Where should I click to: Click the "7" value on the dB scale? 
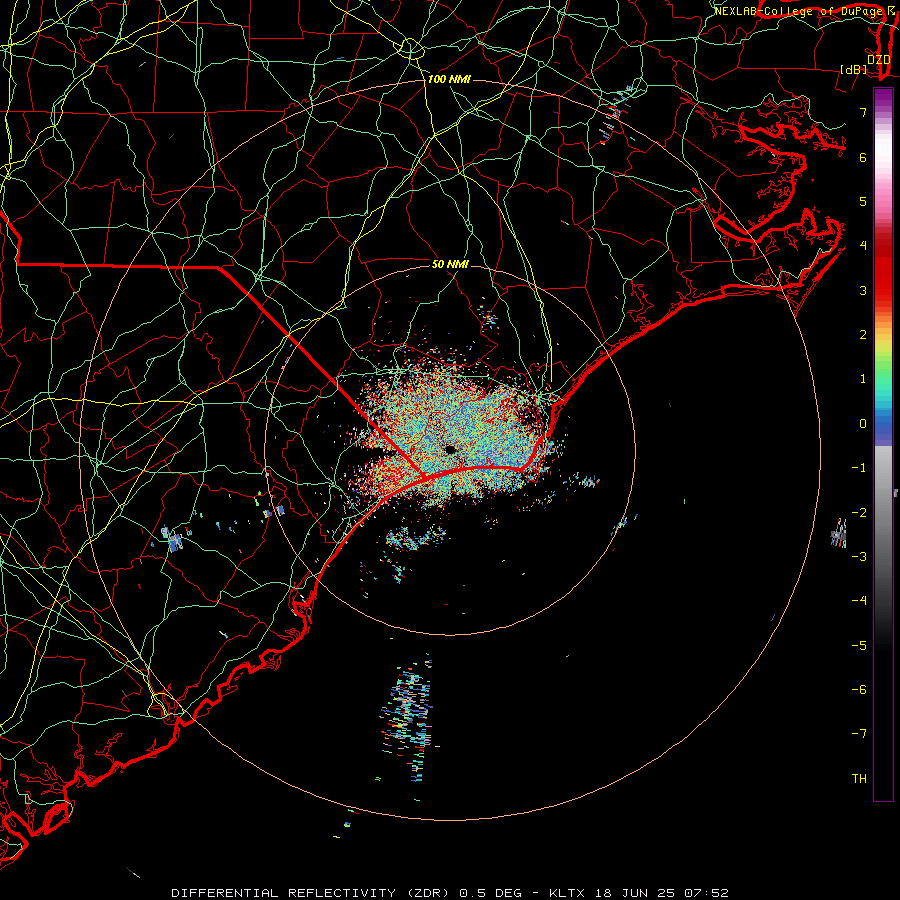coord(863,112)
